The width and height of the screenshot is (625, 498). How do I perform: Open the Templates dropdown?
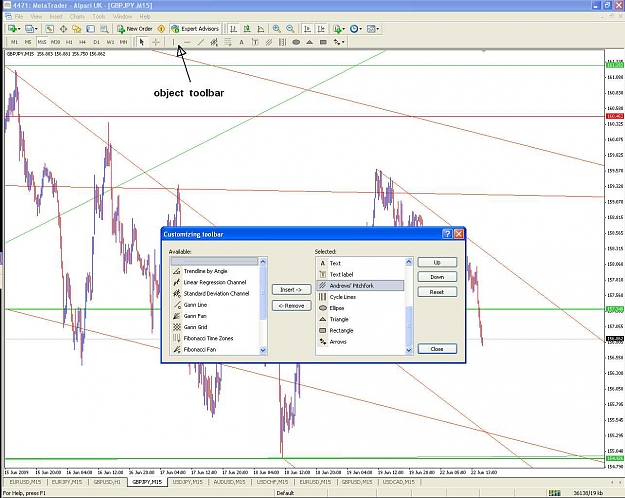[377, 29]
